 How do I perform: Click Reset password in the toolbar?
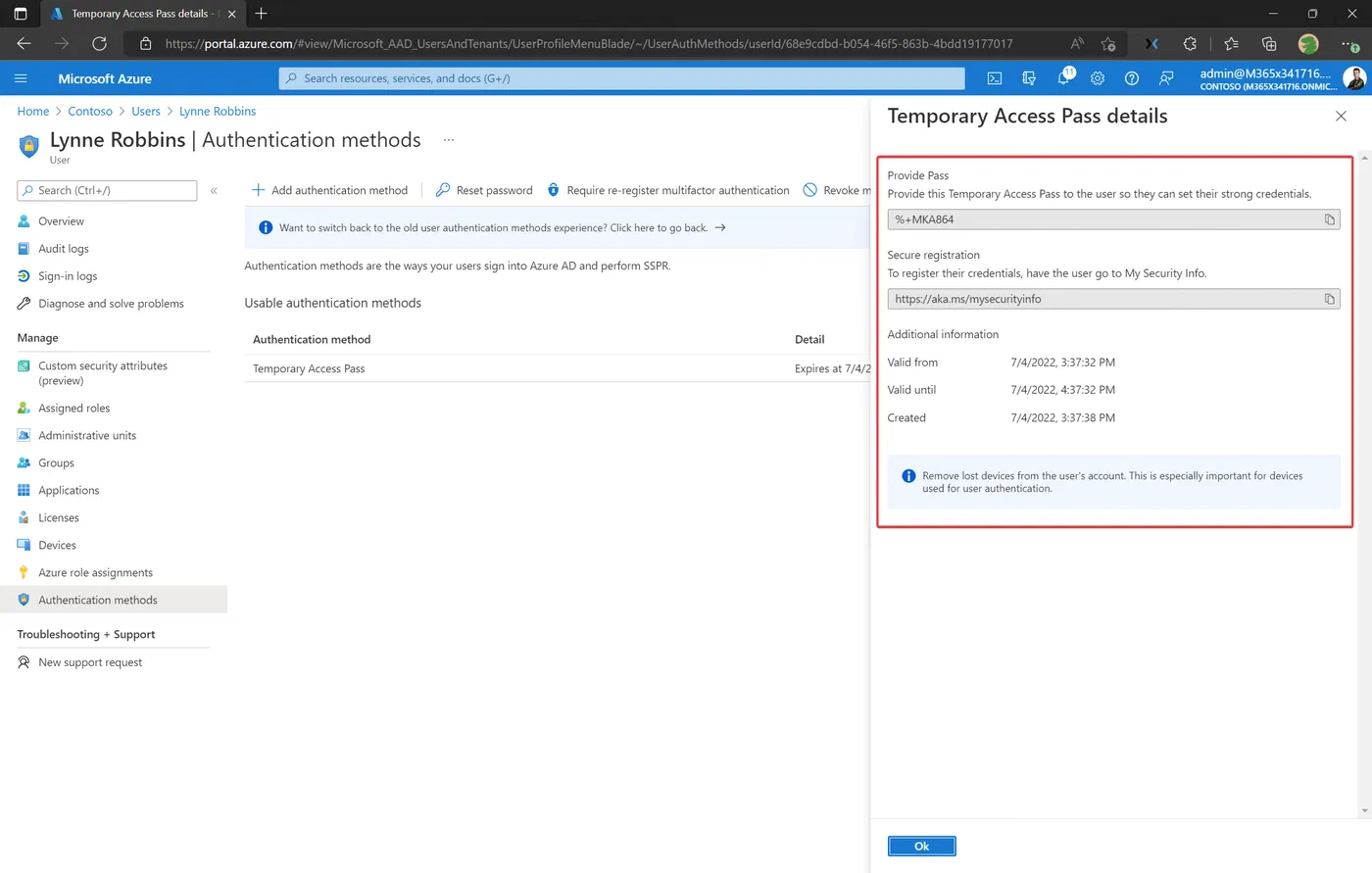coord(484,190)
